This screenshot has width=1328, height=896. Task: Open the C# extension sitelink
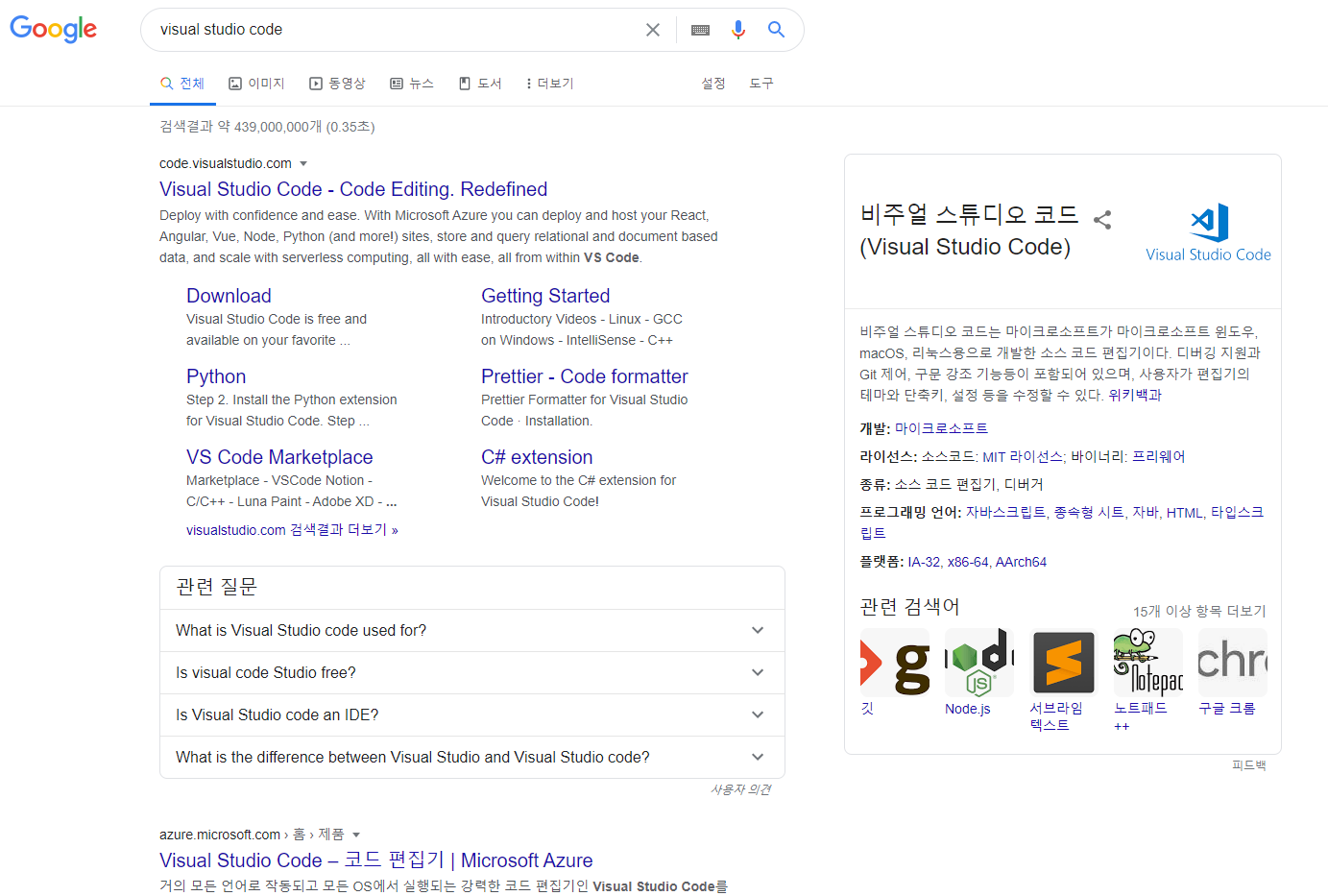[x=537, y=457]
